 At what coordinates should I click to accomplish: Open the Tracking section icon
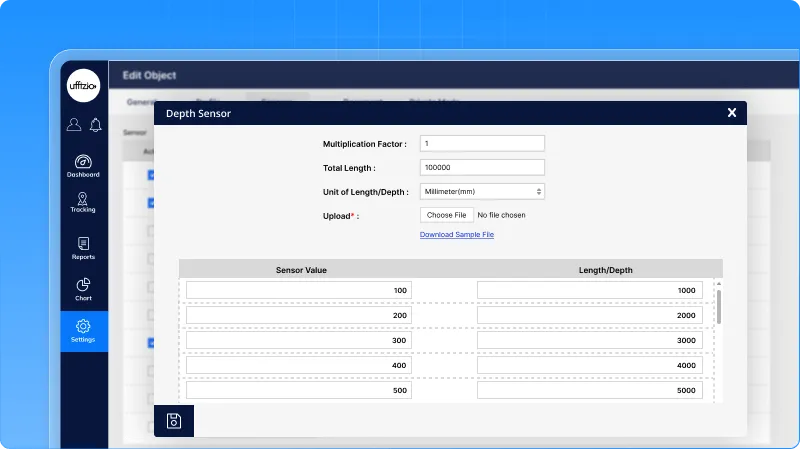84,203
